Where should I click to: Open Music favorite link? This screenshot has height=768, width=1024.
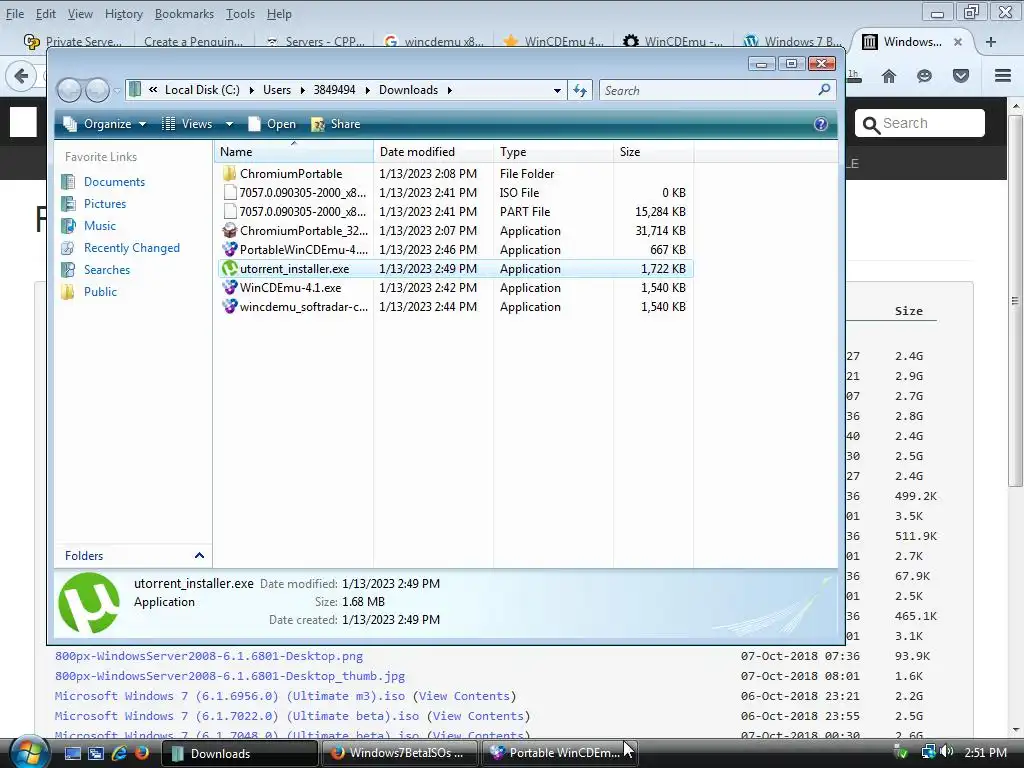click(x=100, y=226)
